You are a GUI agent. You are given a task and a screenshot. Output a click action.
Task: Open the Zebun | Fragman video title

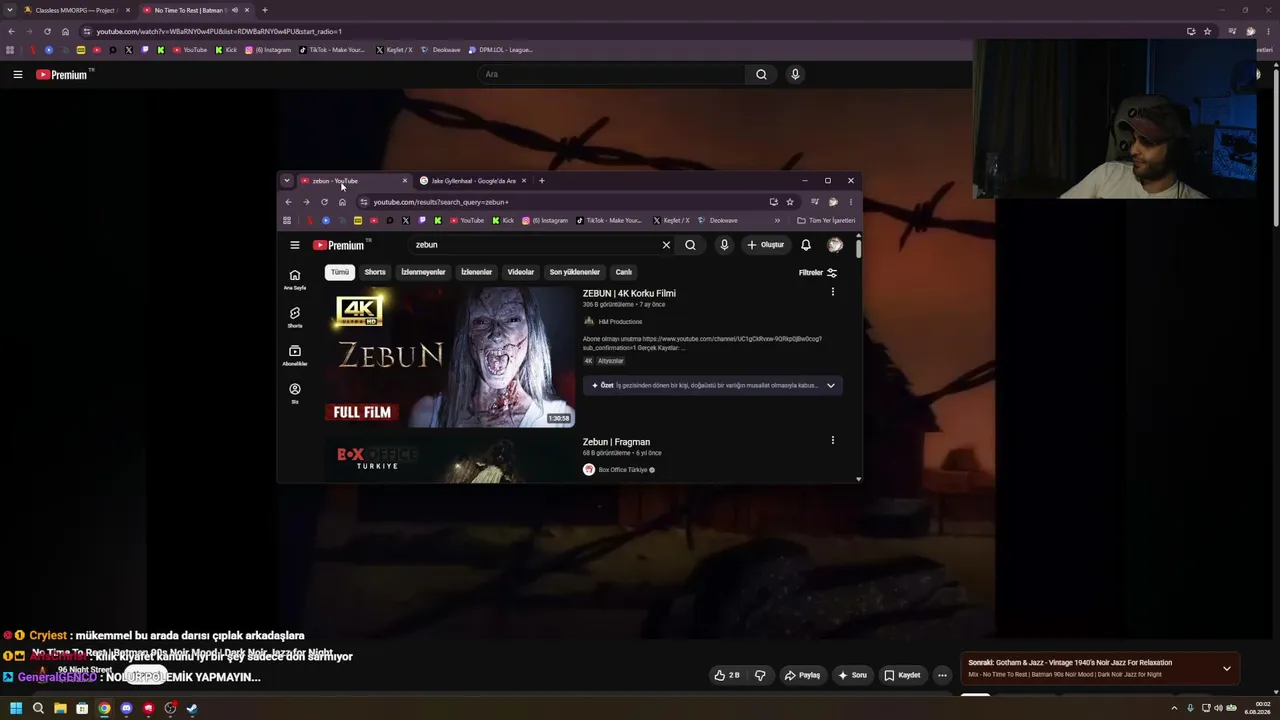coord(616,442)
